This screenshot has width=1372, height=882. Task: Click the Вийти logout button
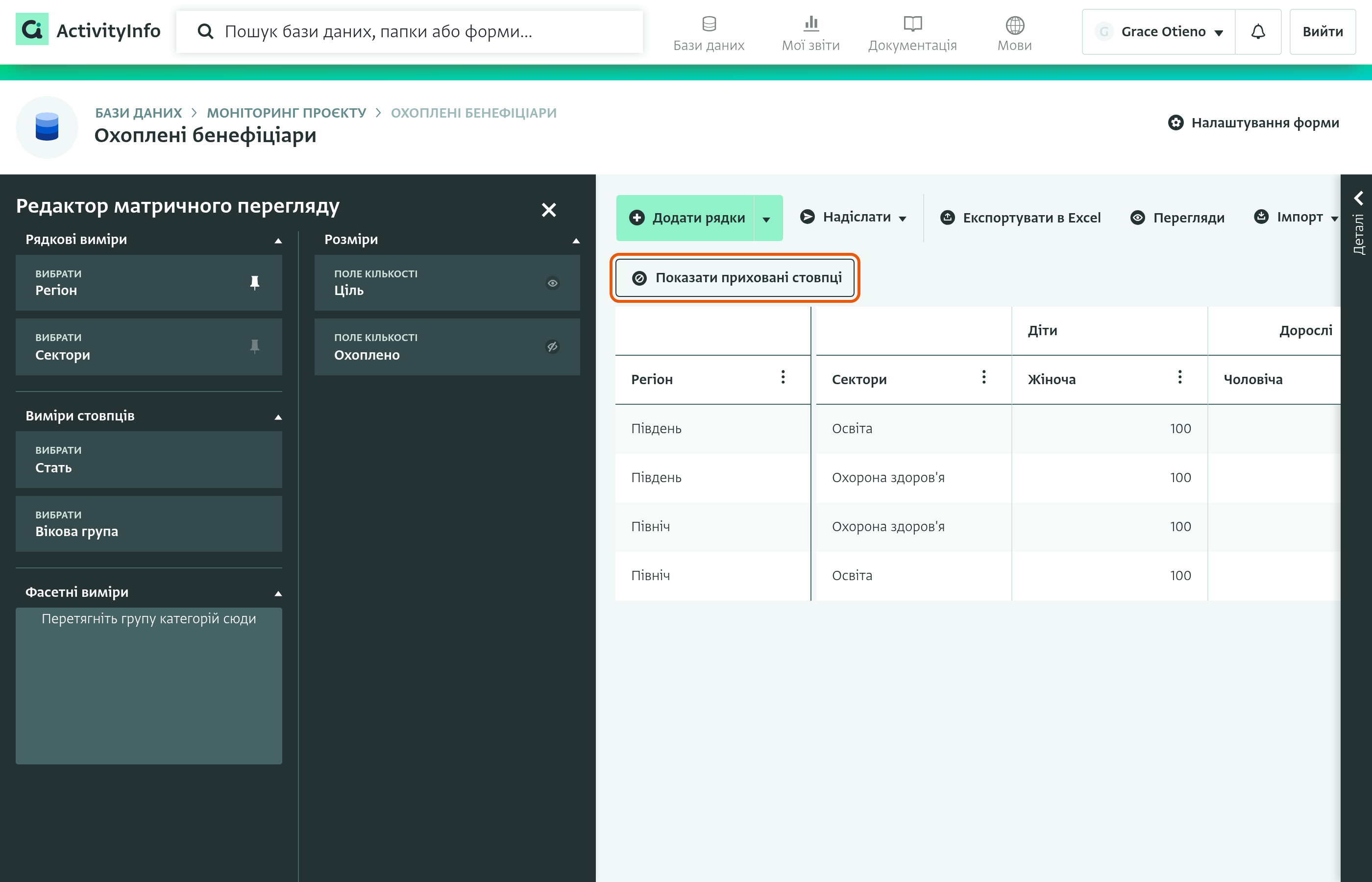pos(1322,31)
